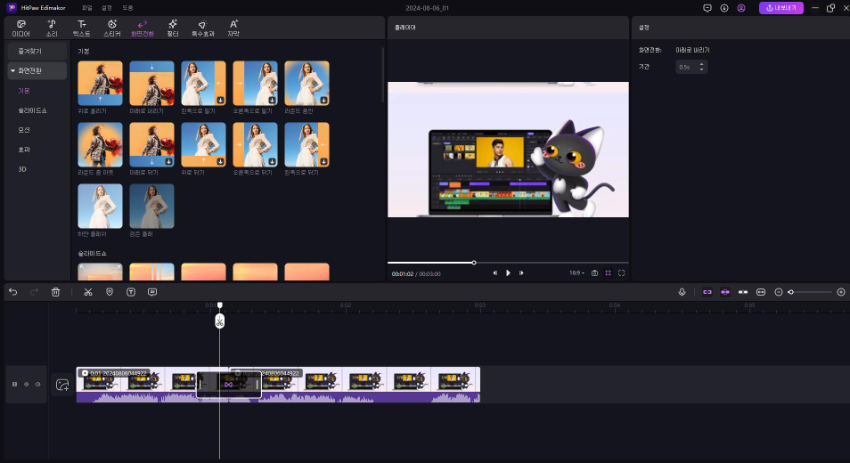Open the 필터 (Filter) panel
The height and width of the screenshot is (463, 850).
click(x=173, y=26)
